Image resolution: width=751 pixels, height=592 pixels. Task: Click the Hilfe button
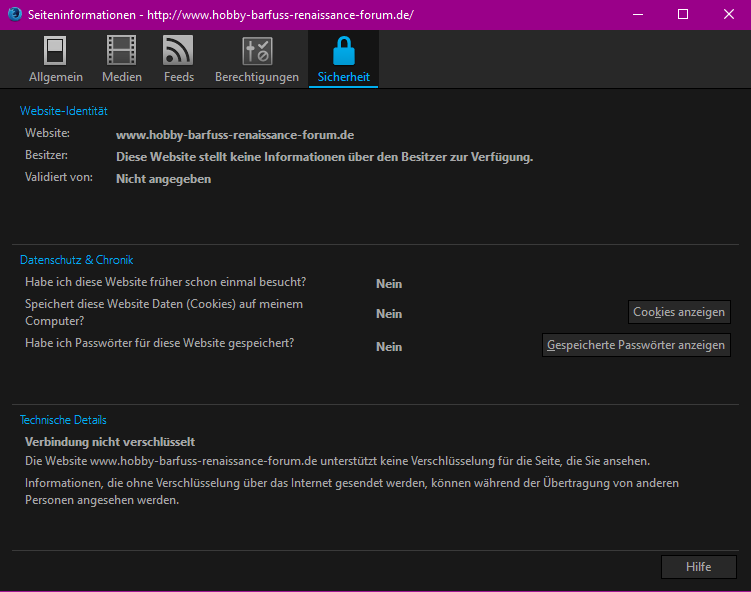[698, 567]
